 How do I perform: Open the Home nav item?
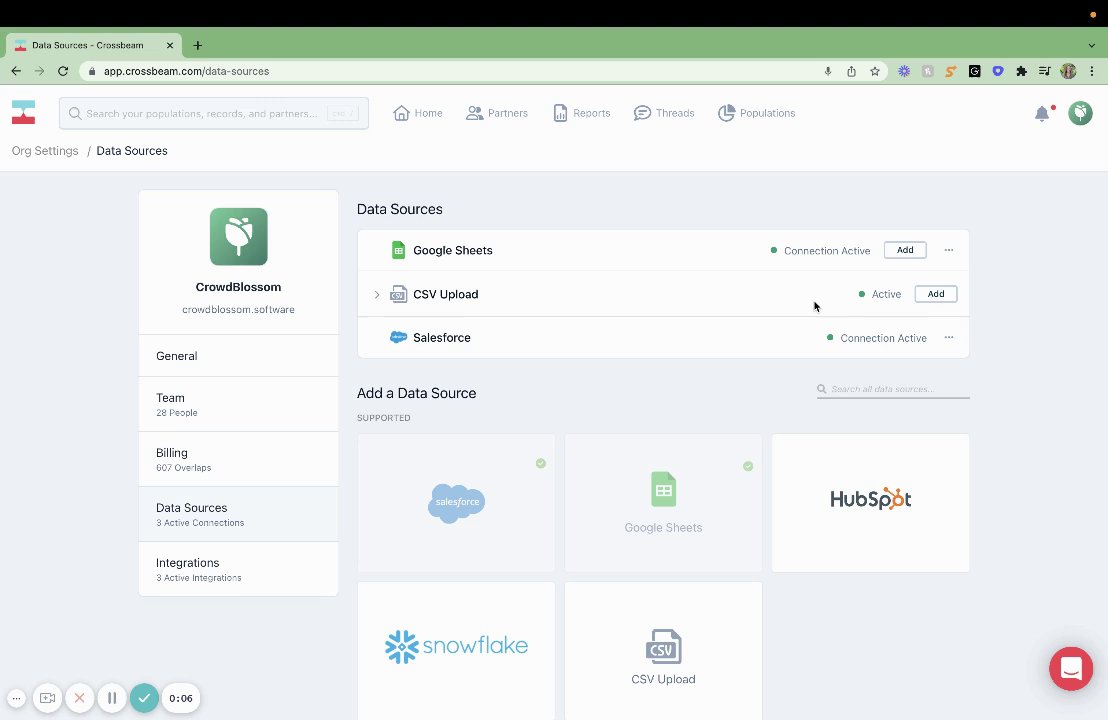(x=418, y=113)
